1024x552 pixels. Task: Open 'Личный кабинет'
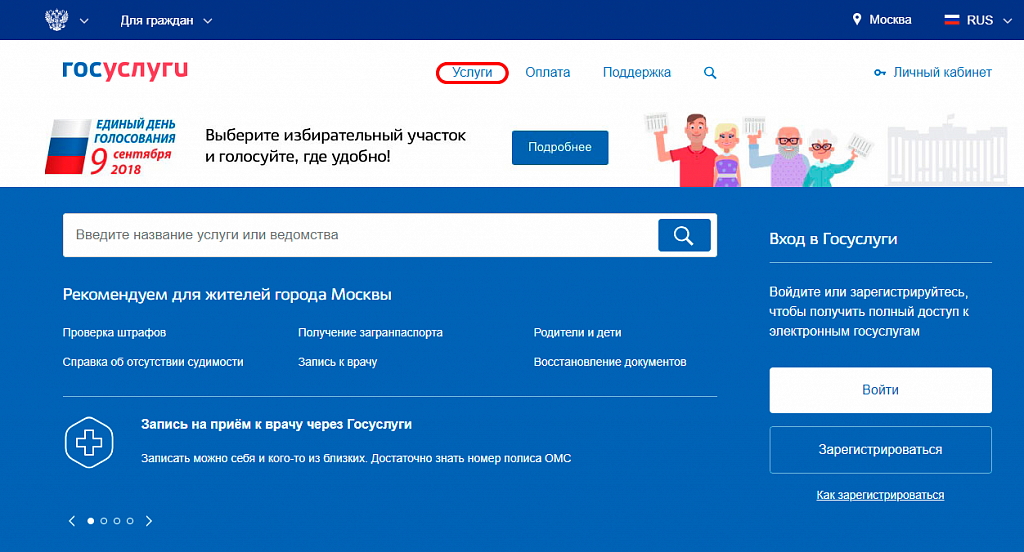click(942, 73)
